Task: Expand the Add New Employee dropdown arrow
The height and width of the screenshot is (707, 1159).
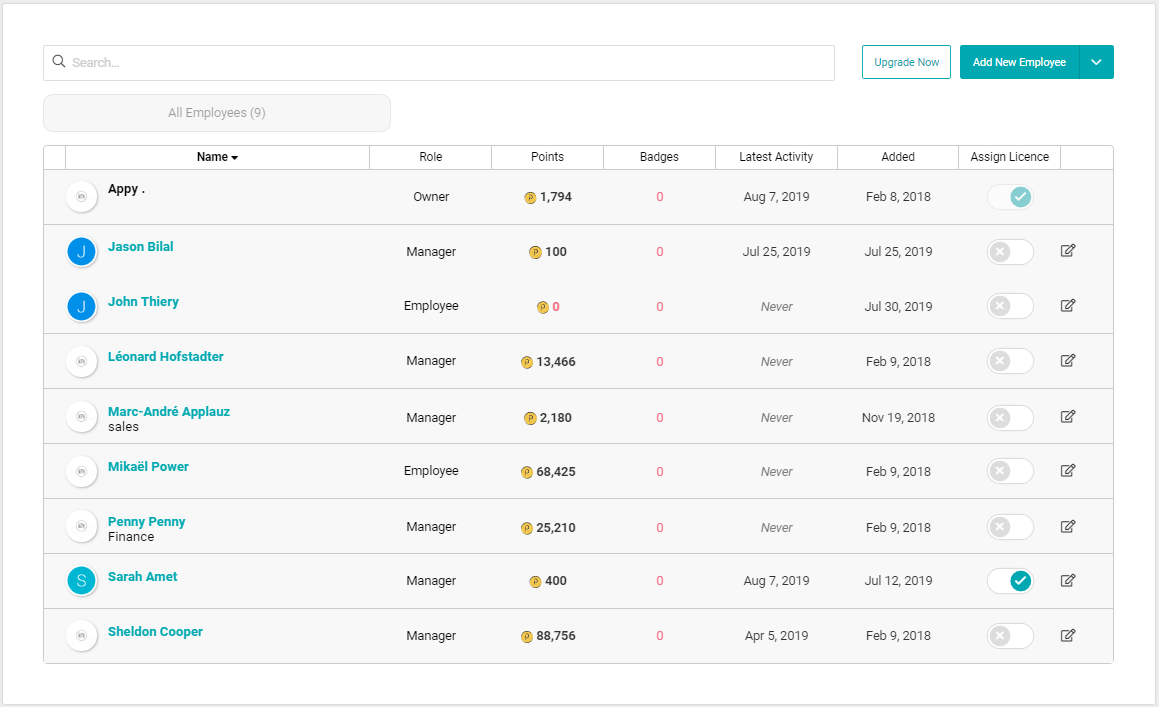Action: click(x=1096, y=62)
